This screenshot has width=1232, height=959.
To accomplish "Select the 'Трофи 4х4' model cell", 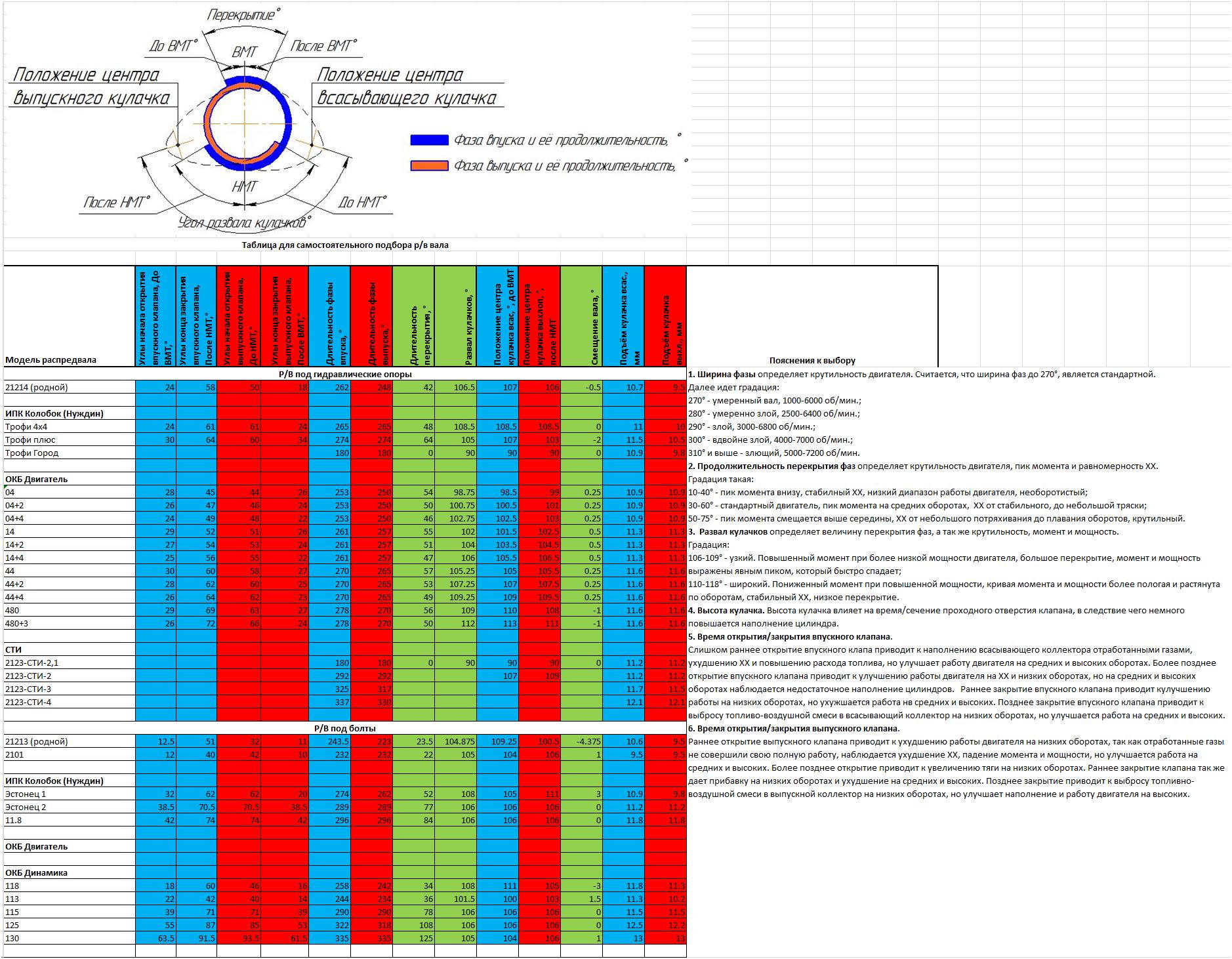I will coord(70,426).
